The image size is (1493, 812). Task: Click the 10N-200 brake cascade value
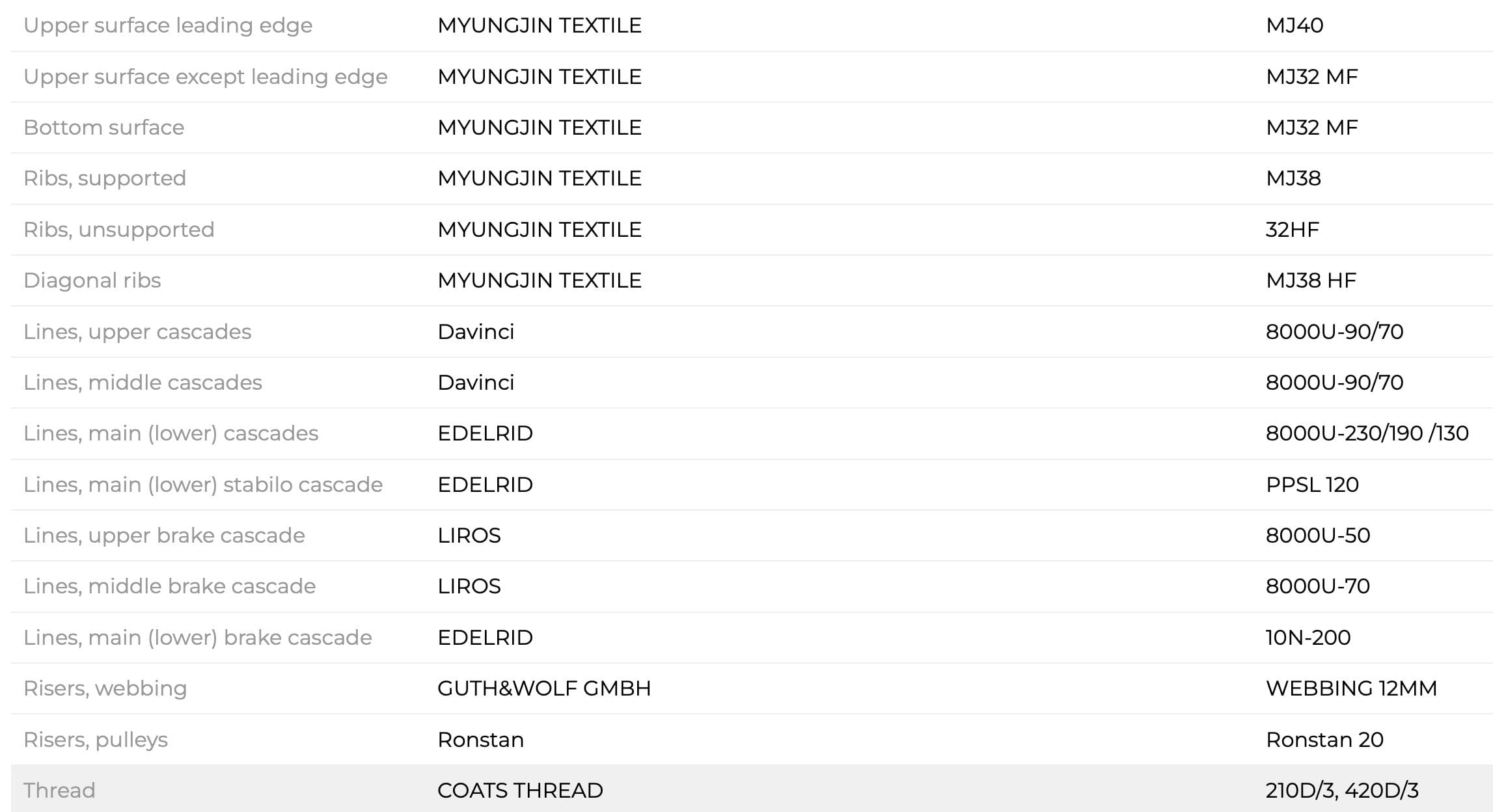[1308, 638]
